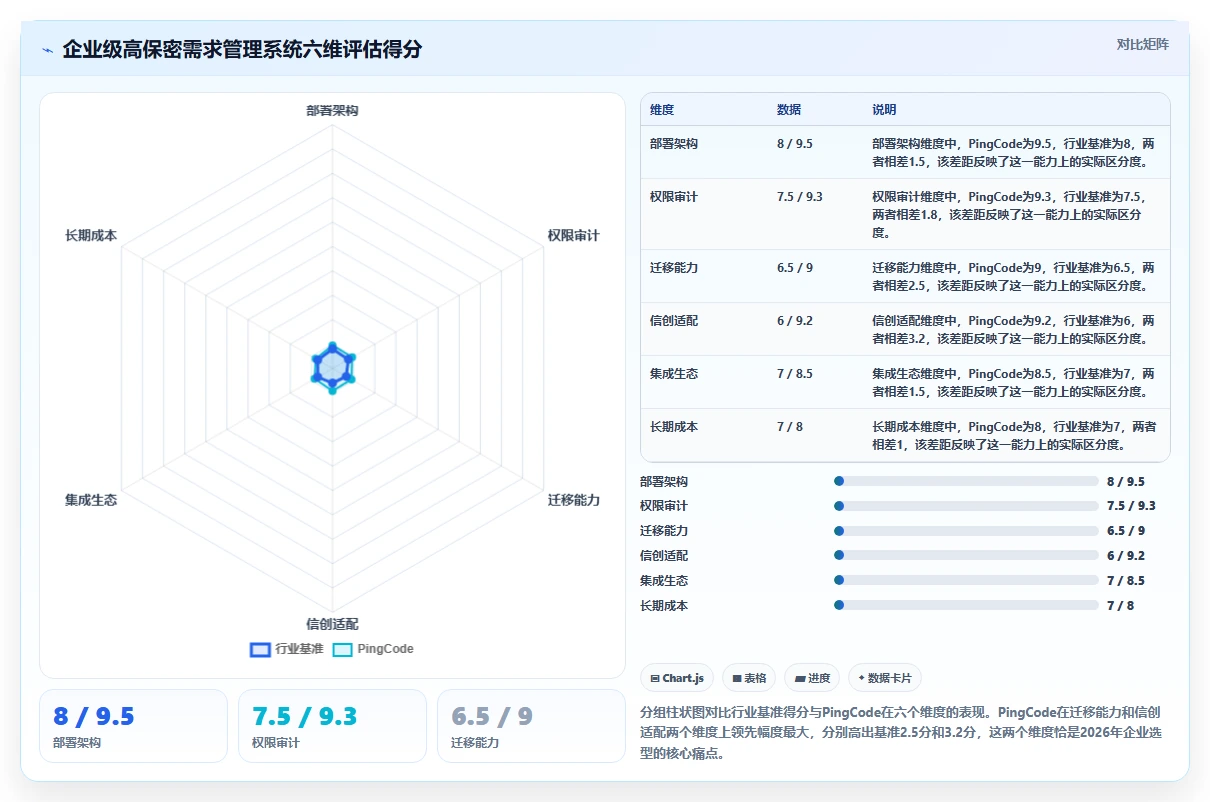
Task: Click the table icon in 表格 chip
Action: [737, 678]
